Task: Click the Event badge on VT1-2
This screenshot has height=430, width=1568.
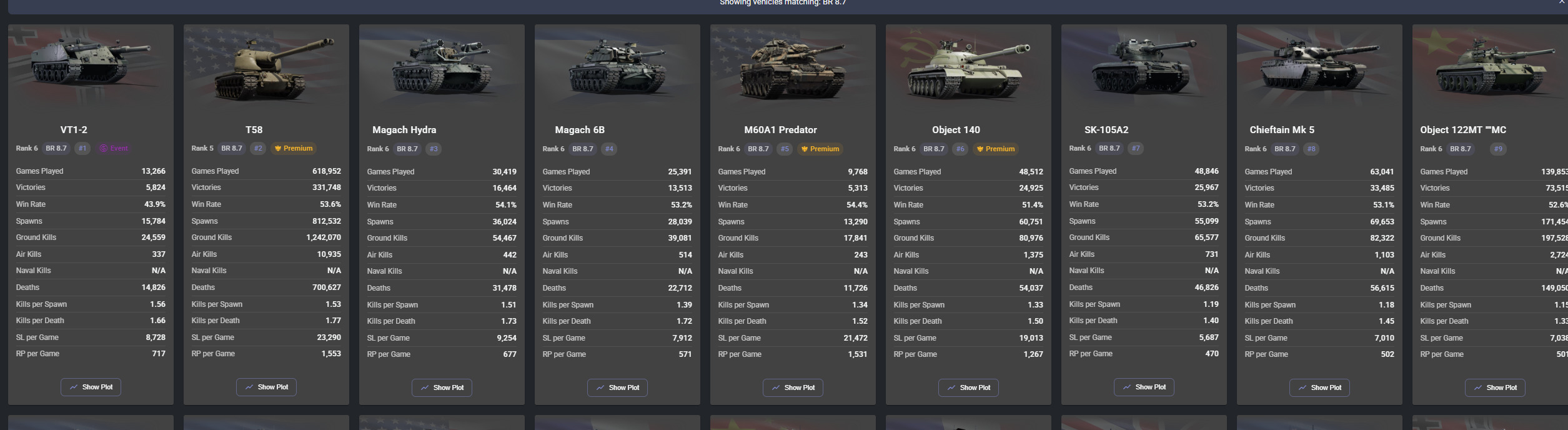Action: tap(114, 148)
